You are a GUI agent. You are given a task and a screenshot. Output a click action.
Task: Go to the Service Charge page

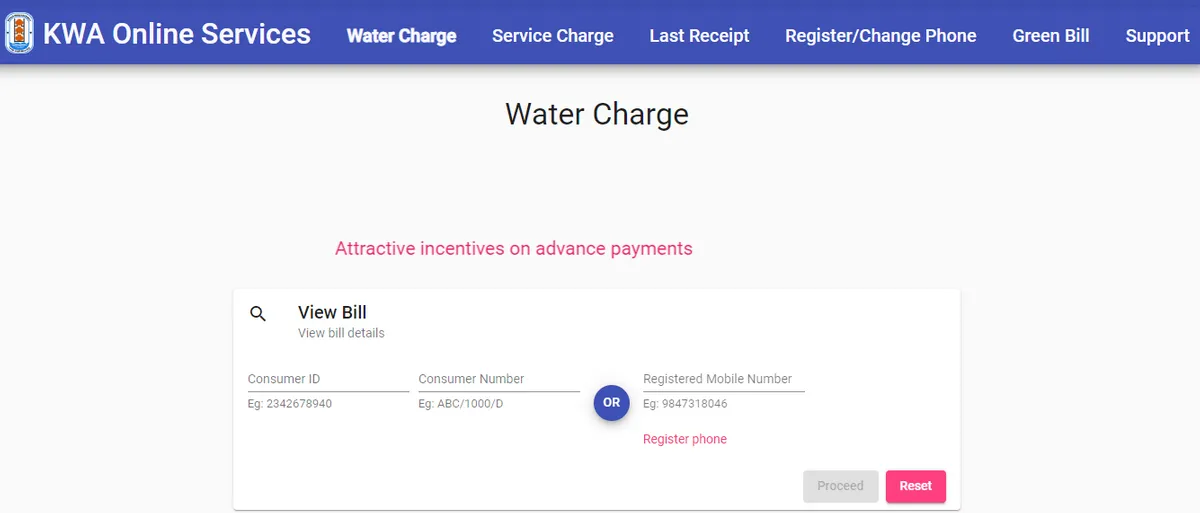[553, 36]
